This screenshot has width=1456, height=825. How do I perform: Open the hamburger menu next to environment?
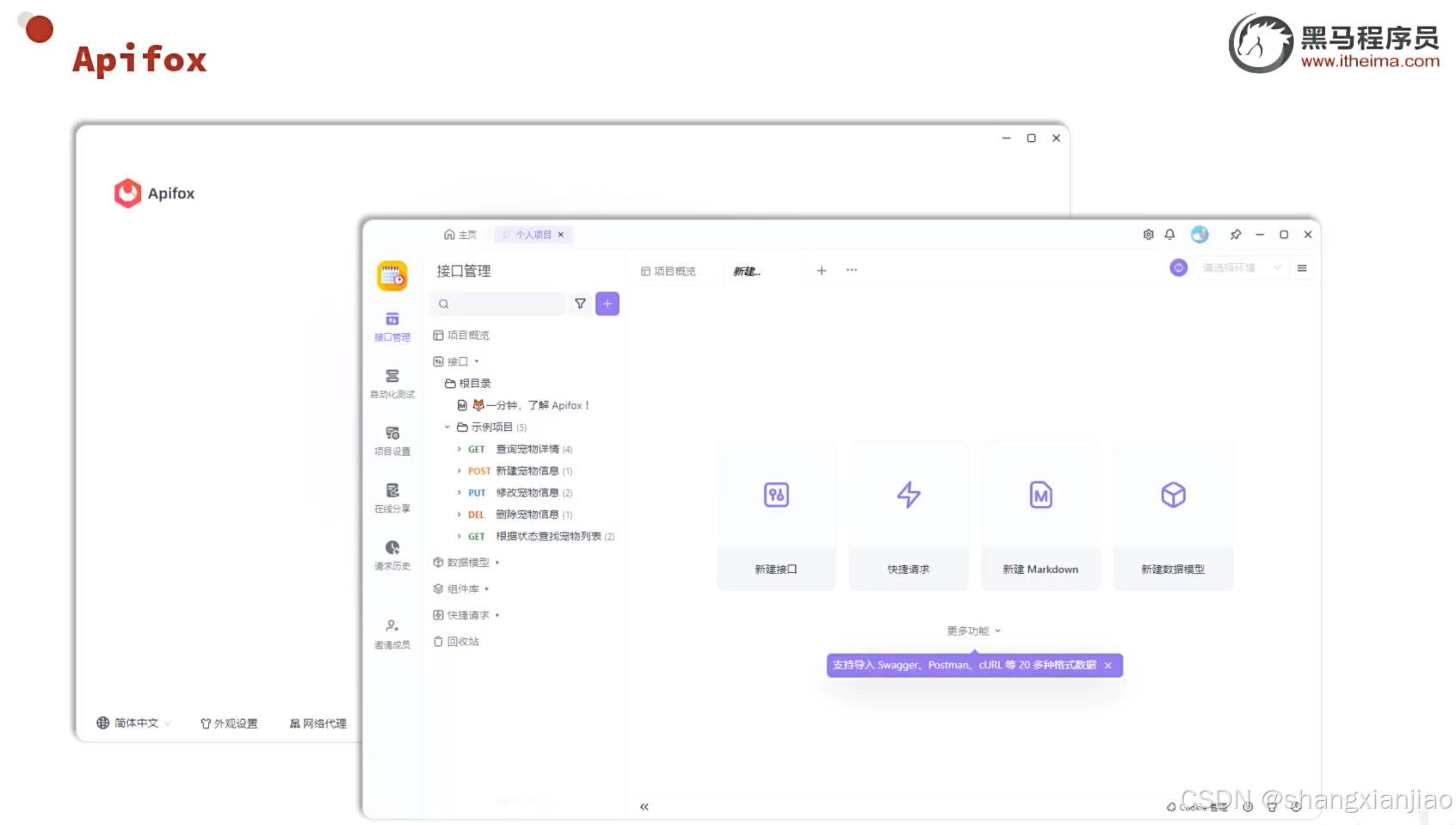click(x=1302, y=268)
